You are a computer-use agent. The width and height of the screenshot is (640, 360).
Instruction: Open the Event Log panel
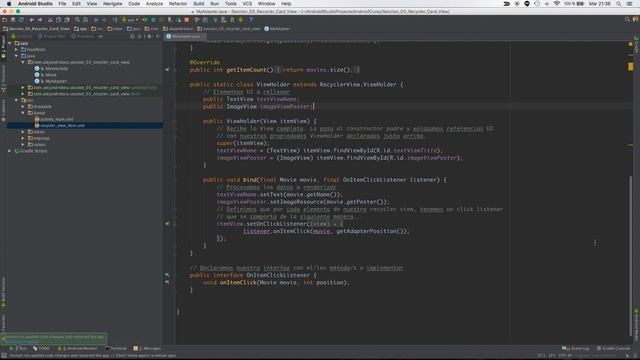(576, 349)
